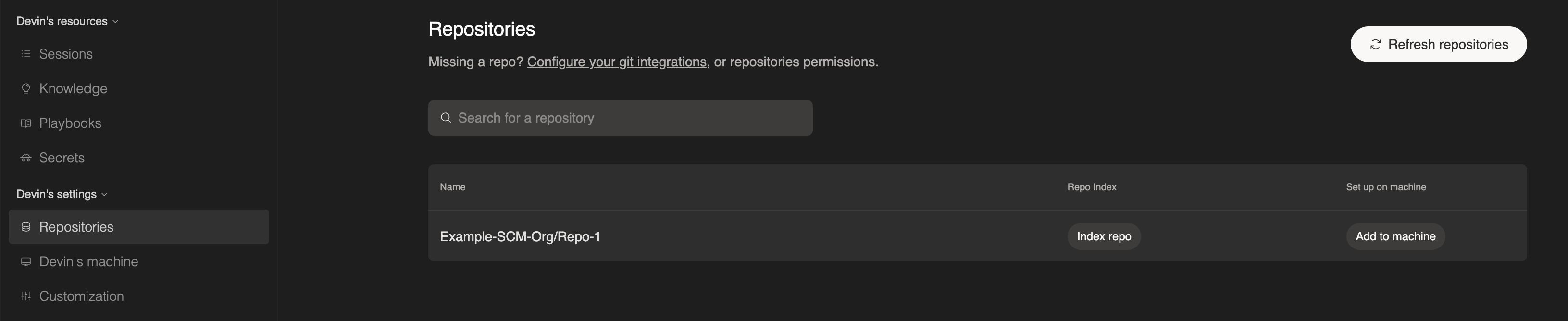Open Knowledge via its lightbulb icon

tap(25, 88)
